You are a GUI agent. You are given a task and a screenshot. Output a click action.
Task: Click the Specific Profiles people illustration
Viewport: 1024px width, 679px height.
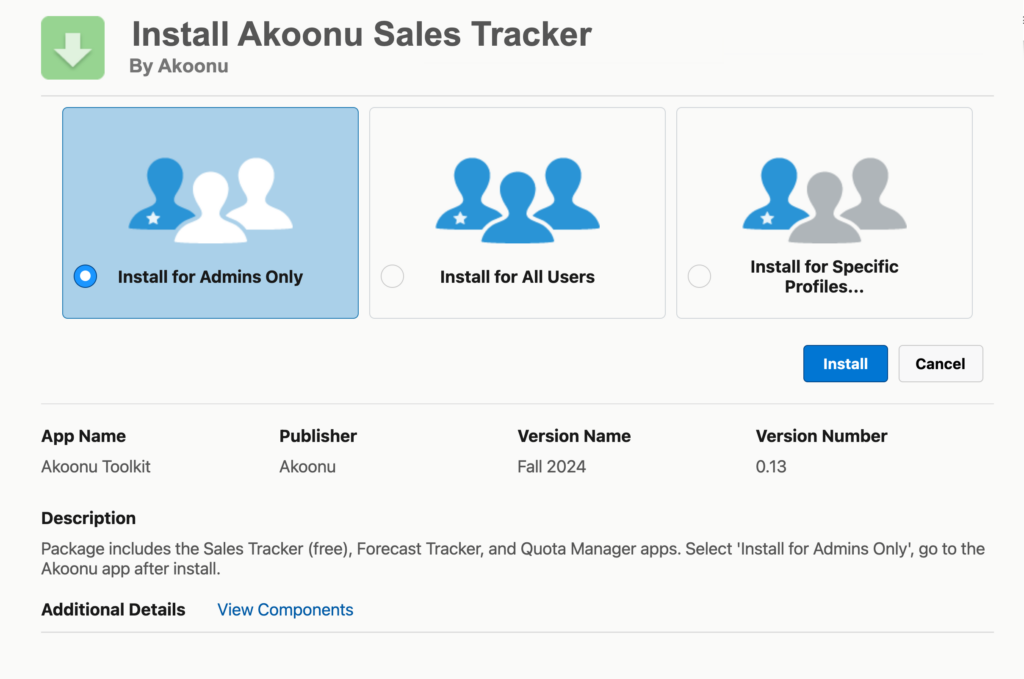tap(824, 199)
